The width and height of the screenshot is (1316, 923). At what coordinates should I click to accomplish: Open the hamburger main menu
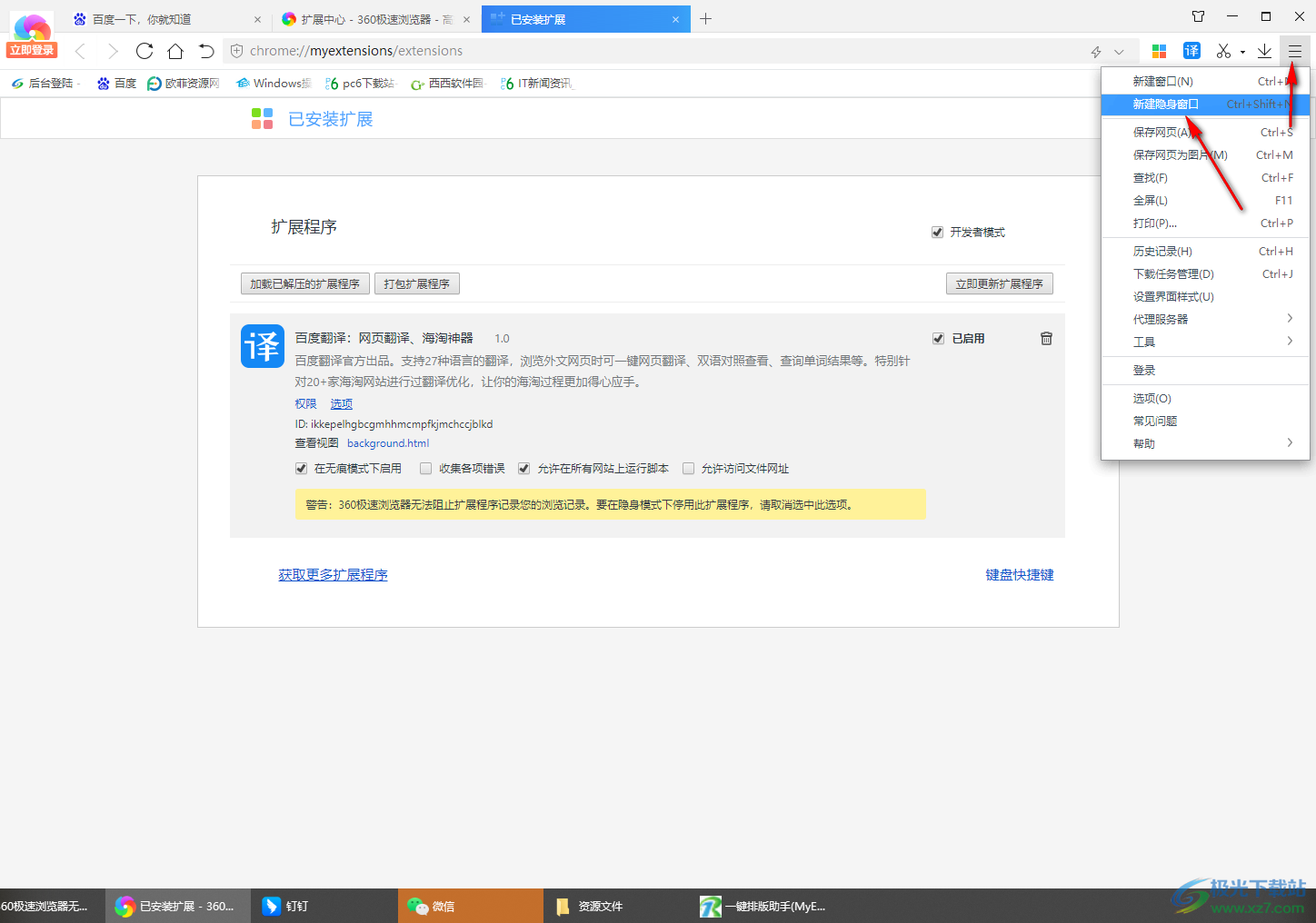[x=1295, y=51]
